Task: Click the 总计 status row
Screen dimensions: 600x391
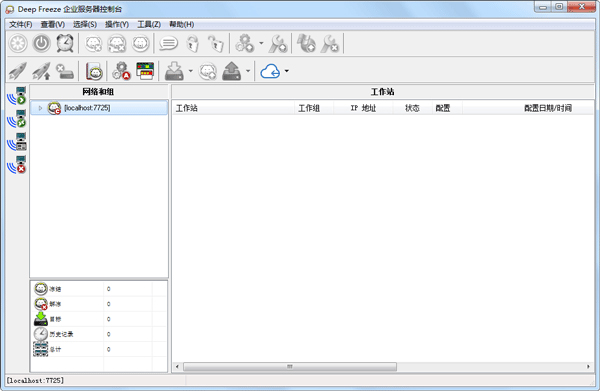Action: 99,349
